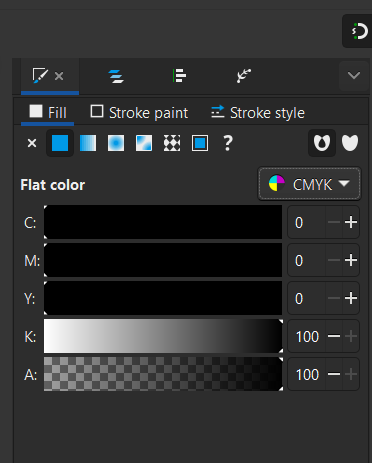This screenshot has height=463, width=372.
Task: Toggle the nonzero solid fill rule button
Action: click(350, 143)
